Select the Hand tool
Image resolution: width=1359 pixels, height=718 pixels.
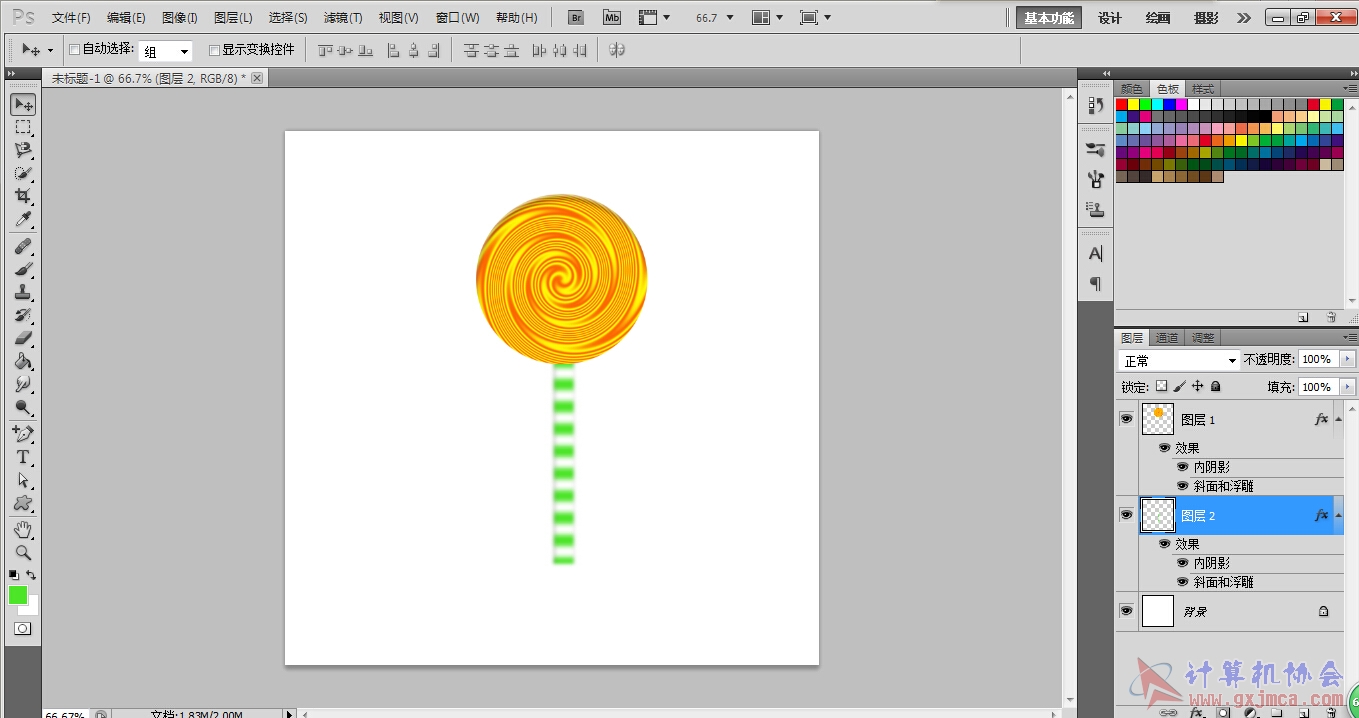(23, 529)
